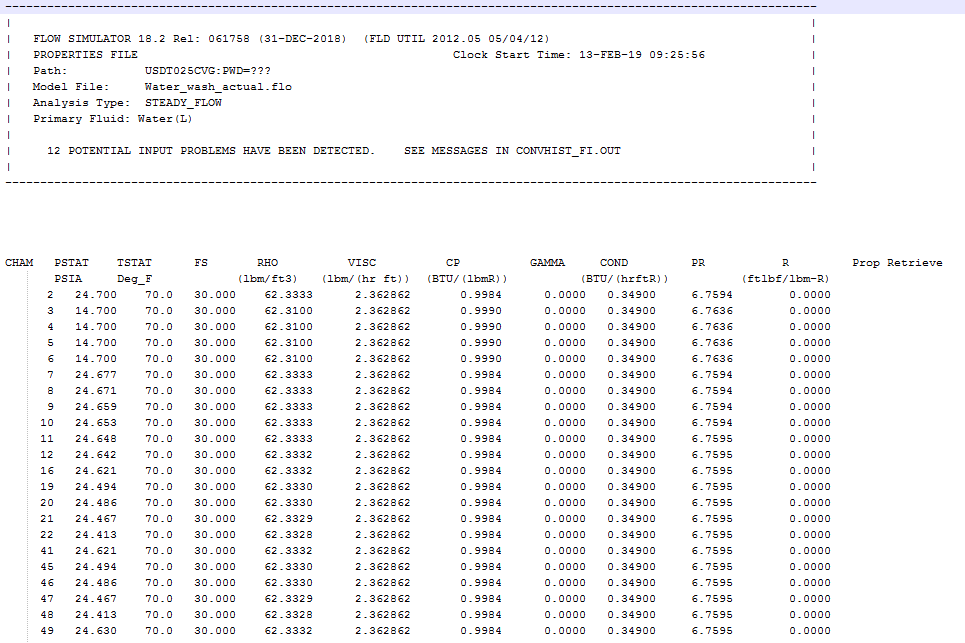965x643 pixels.
Task: Click the Primary Fluid Water(L) value
Action: (x=165, y=119)
